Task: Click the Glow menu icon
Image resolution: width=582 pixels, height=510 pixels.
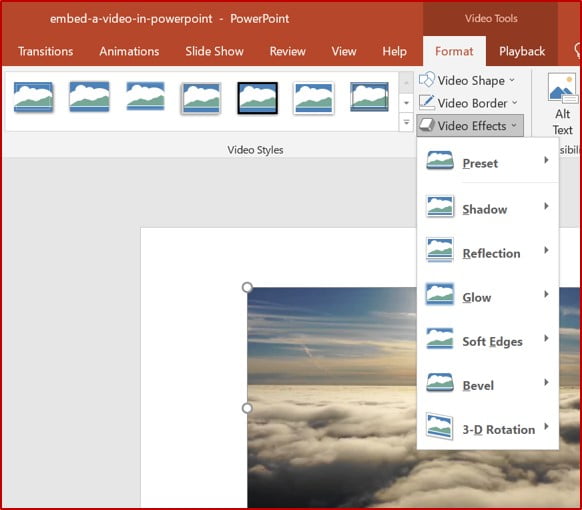Action: point(440,294)
